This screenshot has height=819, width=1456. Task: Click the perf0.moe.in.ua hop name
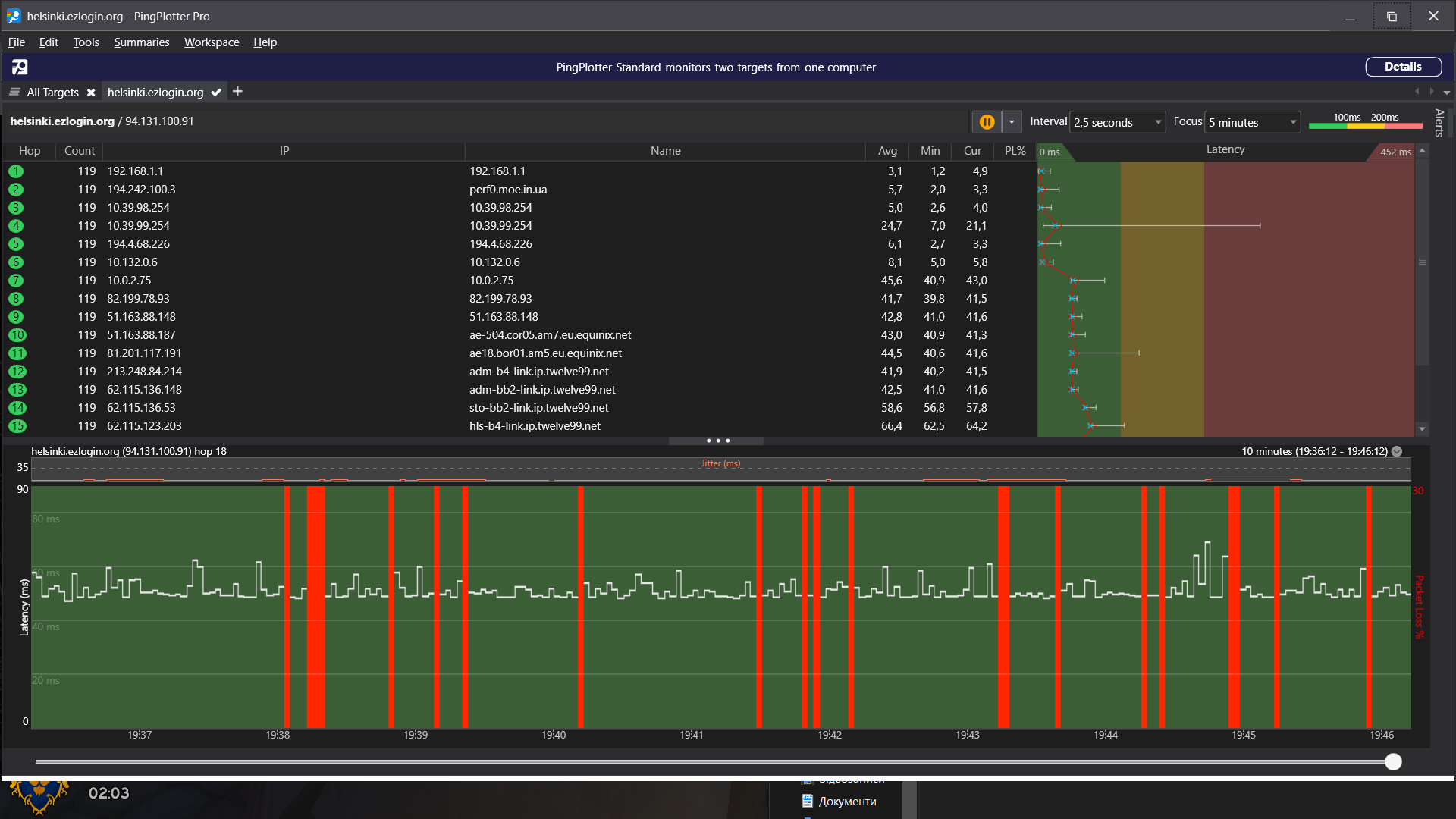point(508,190)
